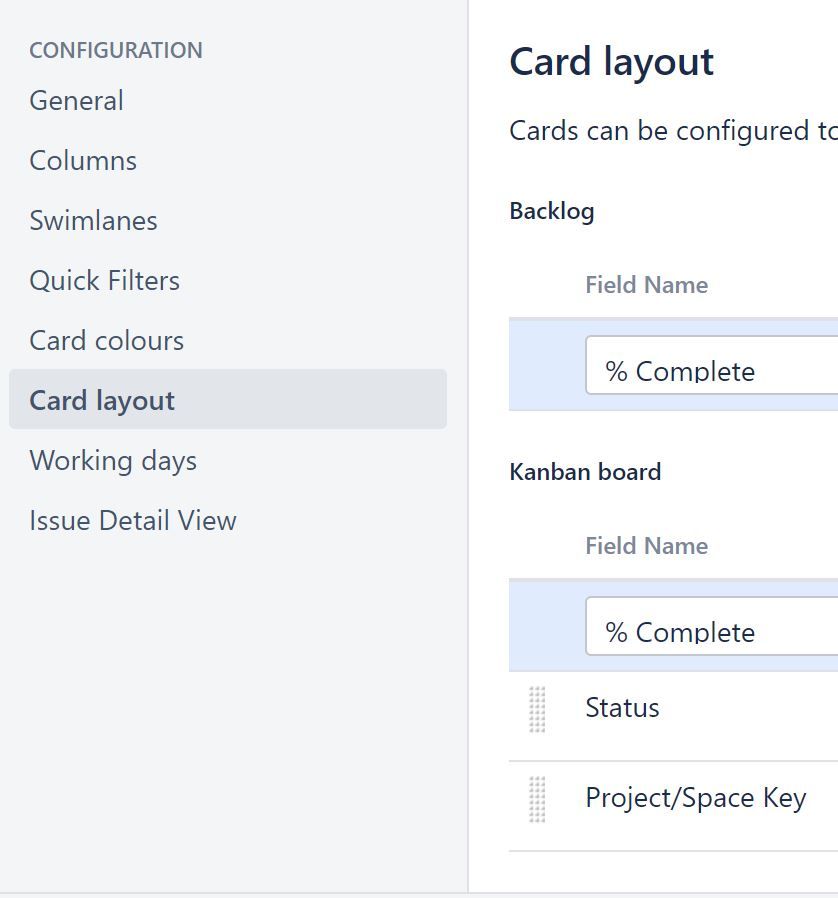Click the Kanban board section heading
The image size is (838, 898).
click(586, 471)
